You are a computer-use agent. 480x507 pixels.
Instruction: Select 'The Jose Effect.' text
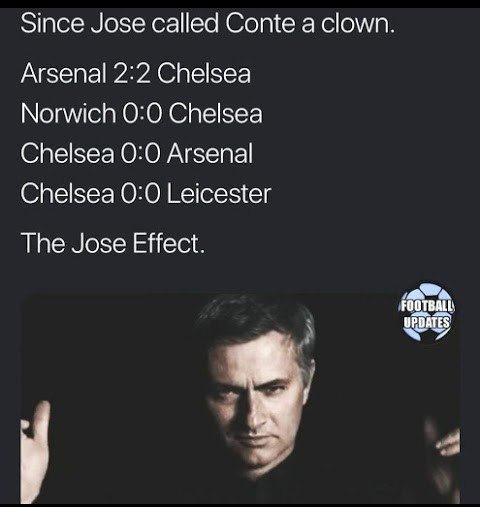(112, 243)
